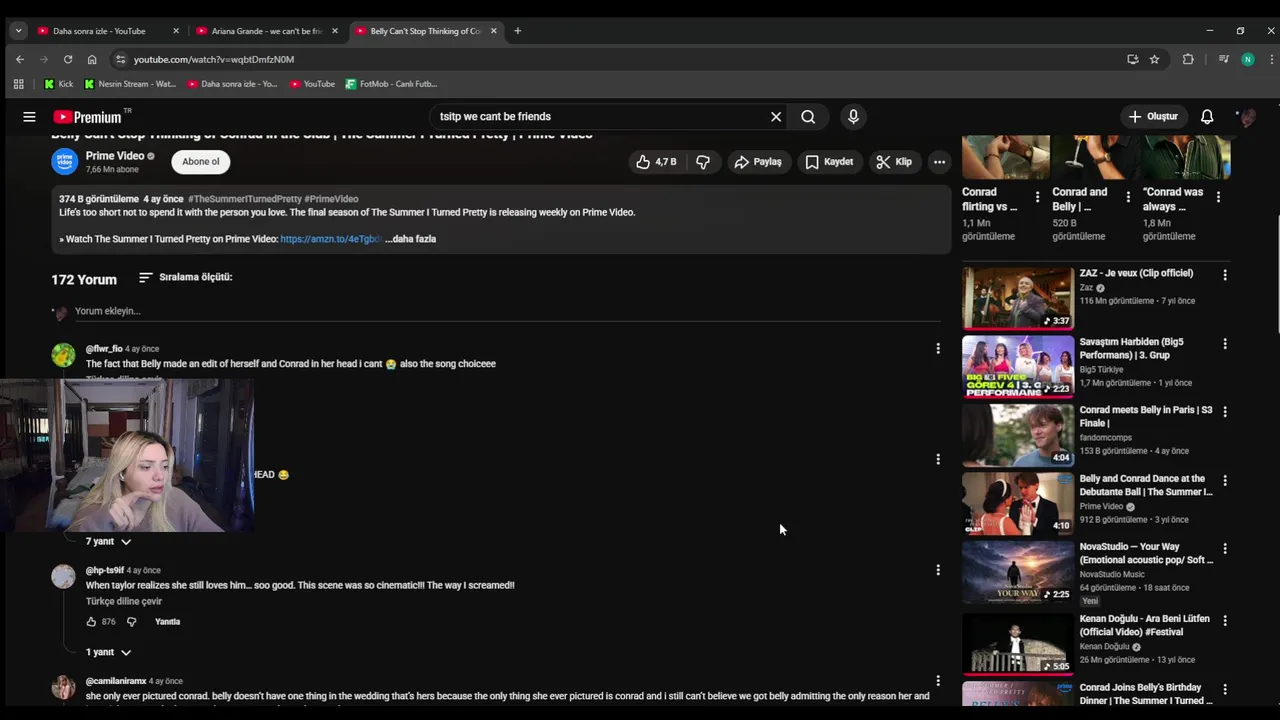Open the tab search dropdown arrow

click(18, 31)
